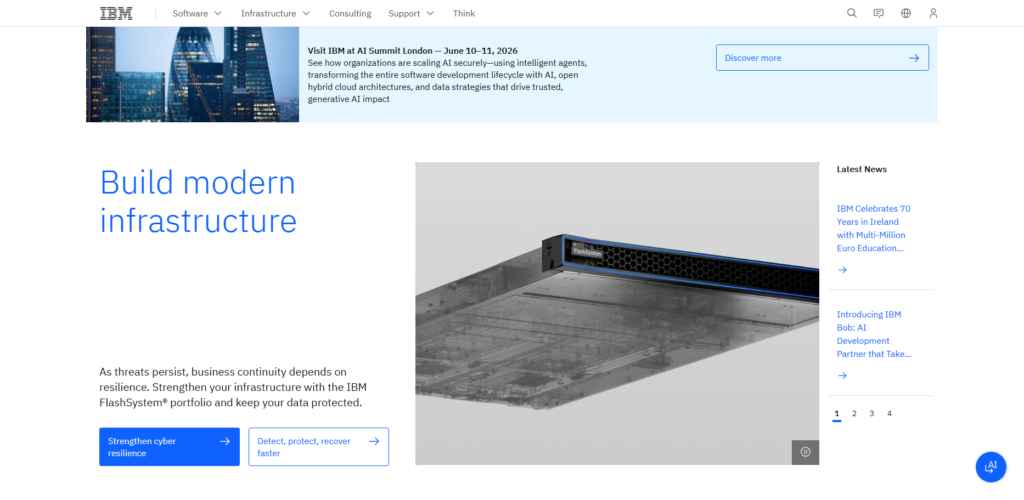Click the Latest News heading

(x=862, y=169)
